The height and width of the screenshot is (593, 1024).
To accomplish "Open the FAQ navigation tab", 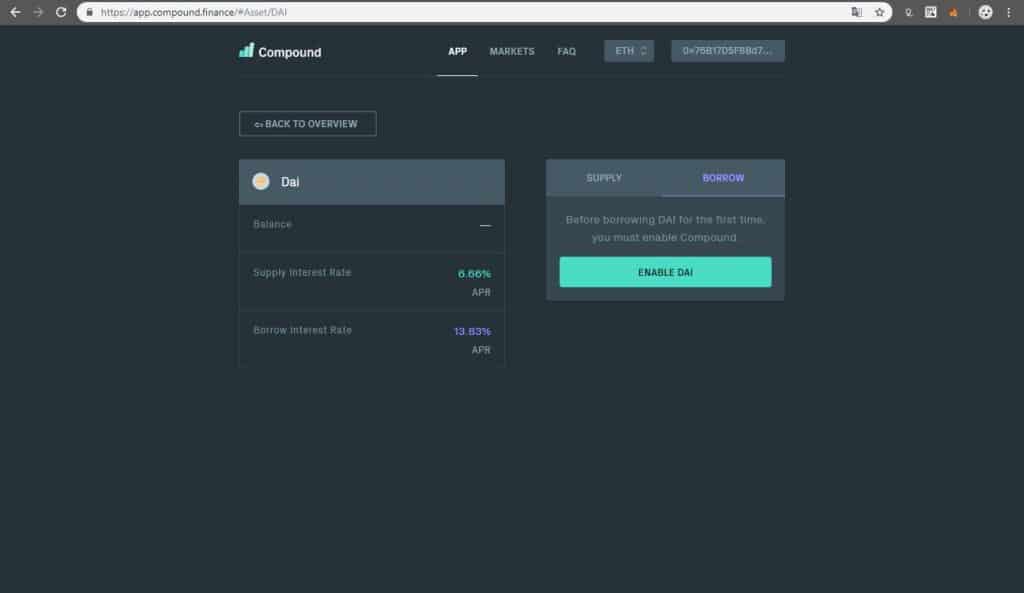I will point(566,52).
